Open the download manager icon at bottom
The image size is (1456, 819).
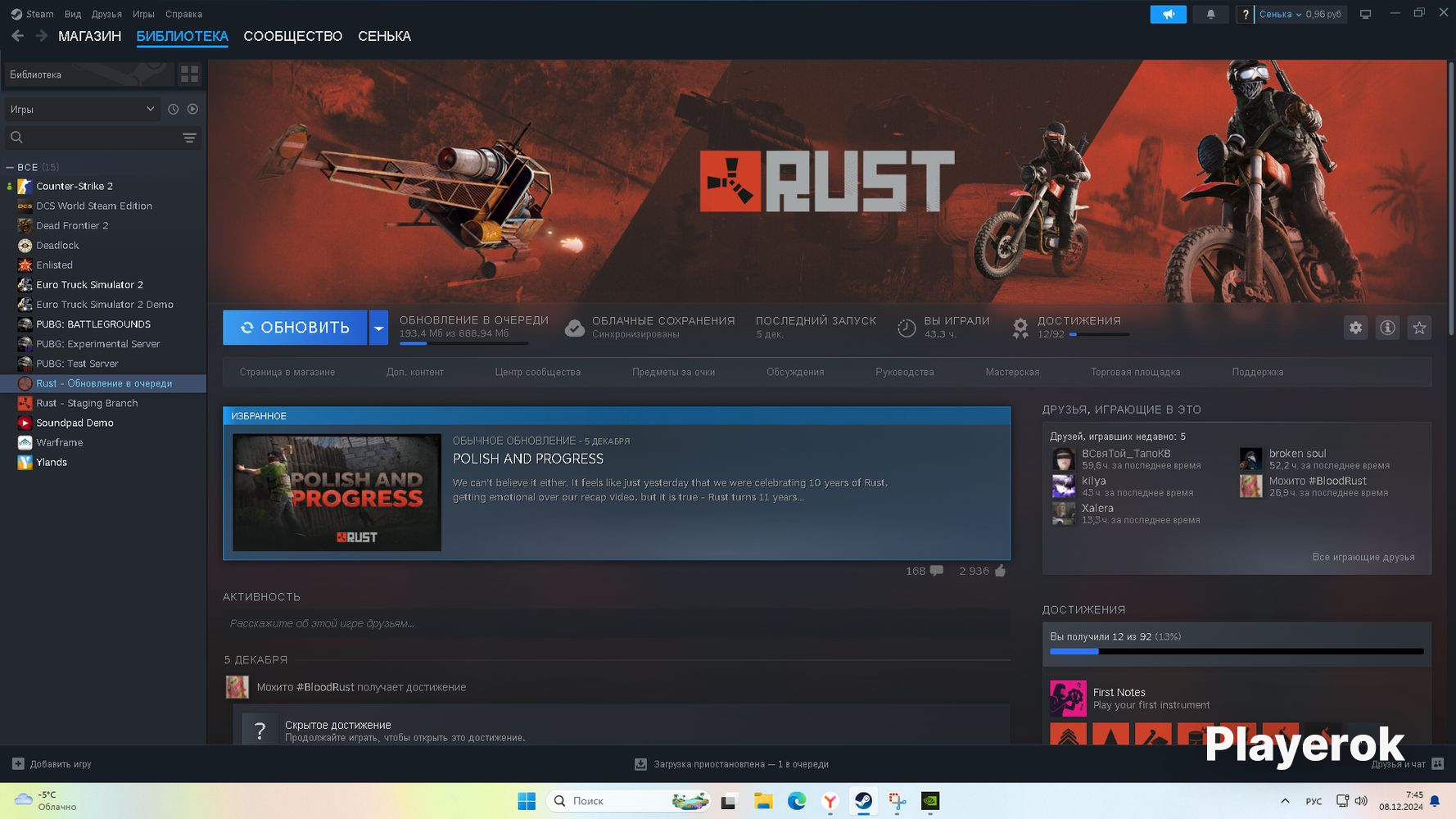(640, 764)
